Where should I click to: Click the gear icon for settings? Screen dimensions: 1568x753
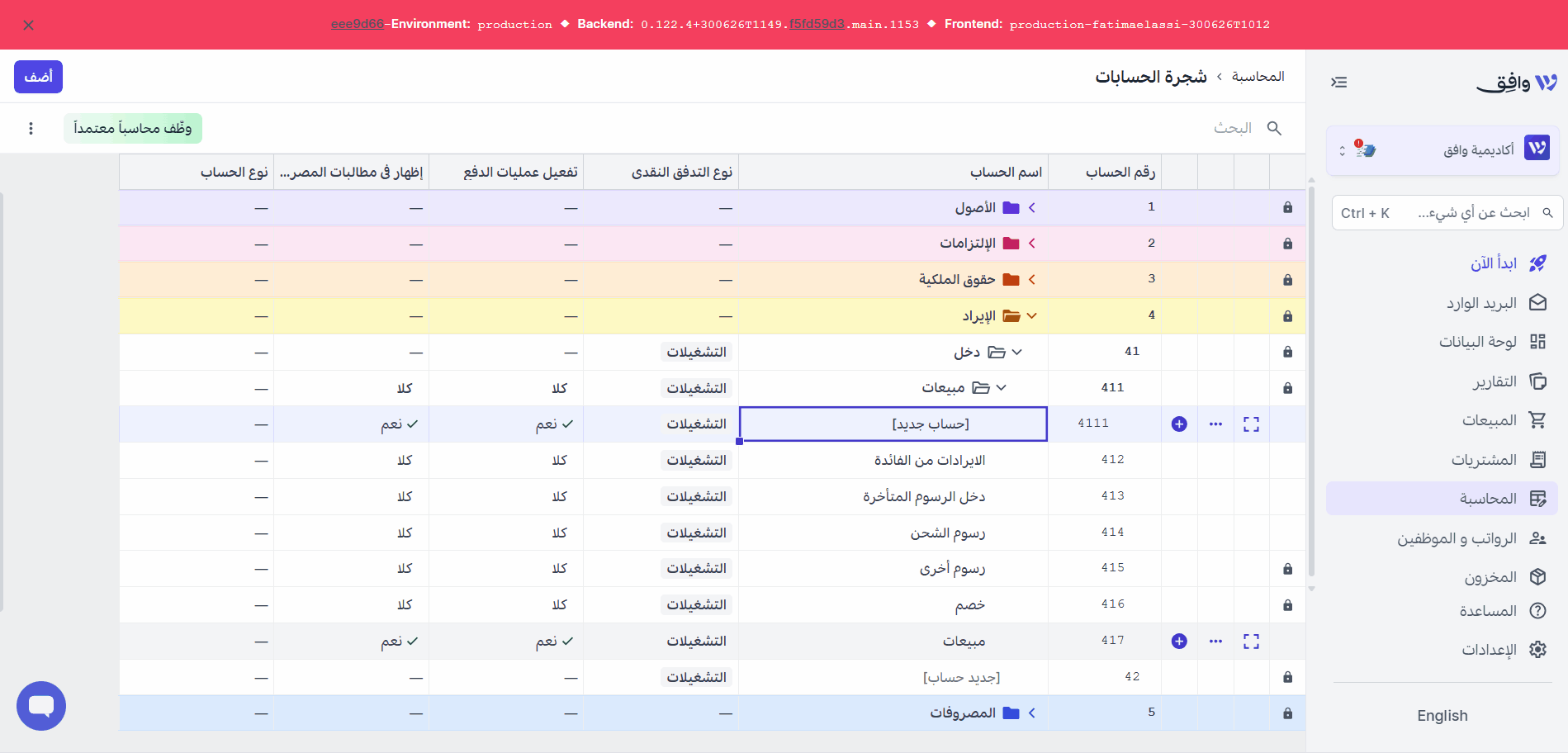[x=1537, y=650]
